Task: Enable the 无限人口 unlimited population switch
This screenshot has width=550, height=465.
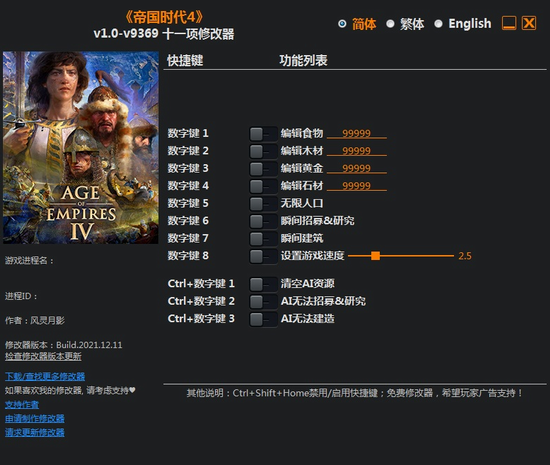Action: point(263,203)
